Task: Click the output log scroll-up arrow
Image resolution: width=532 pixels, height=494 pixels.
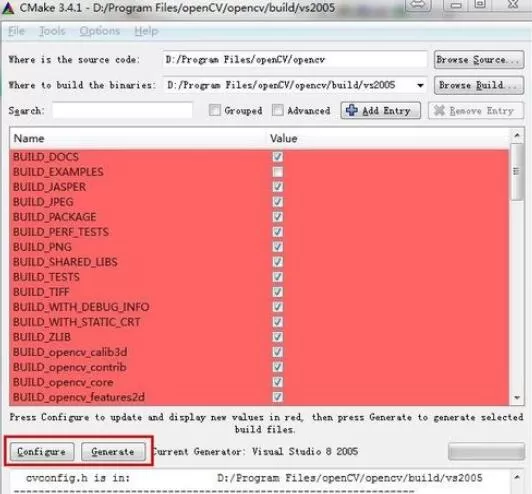Action: pyautogui.click(x=517, y=477)
